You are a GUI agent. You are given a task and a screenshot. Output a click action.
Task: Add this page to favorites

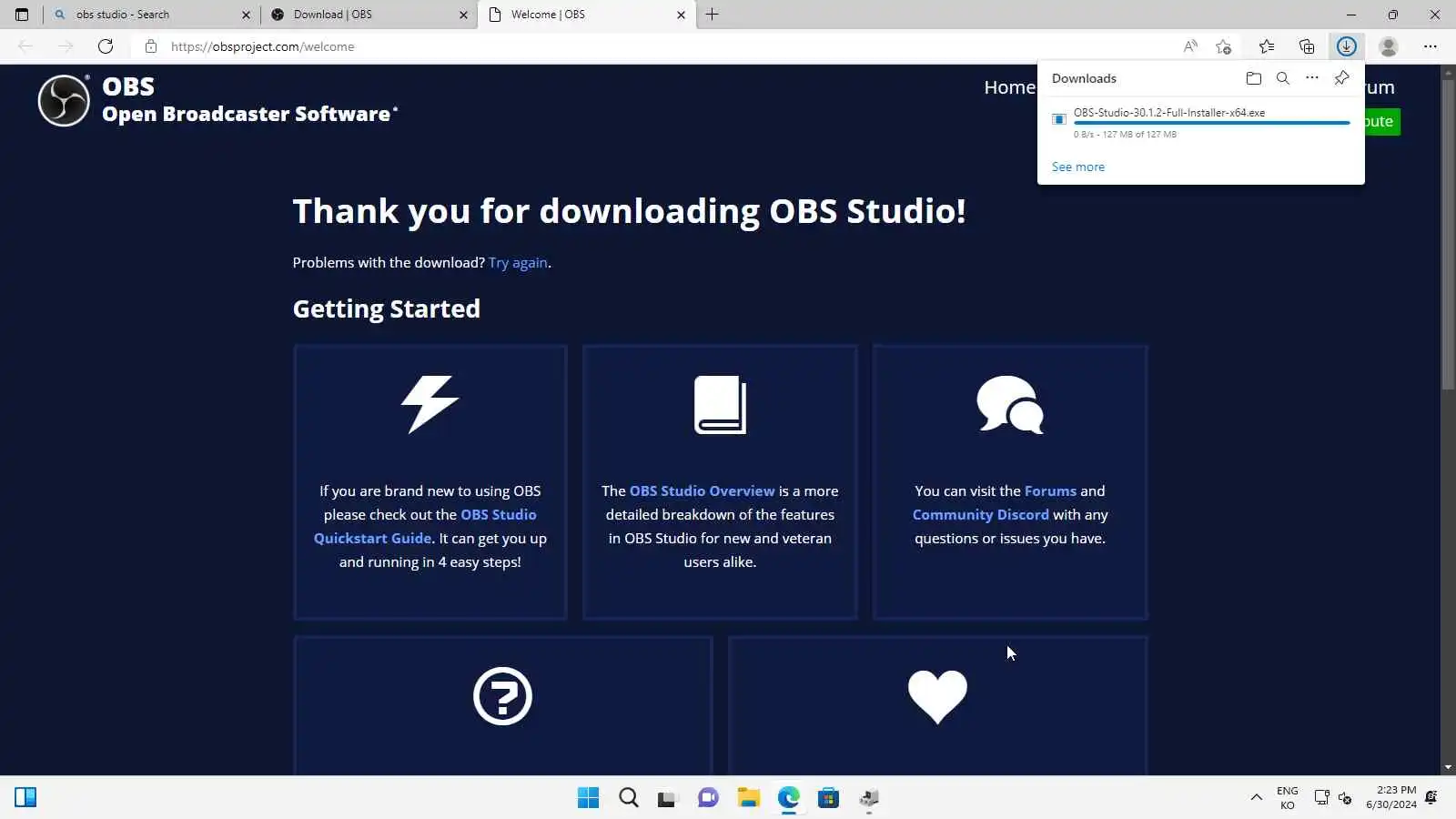pyautogui.click(x=1223, y=46)
